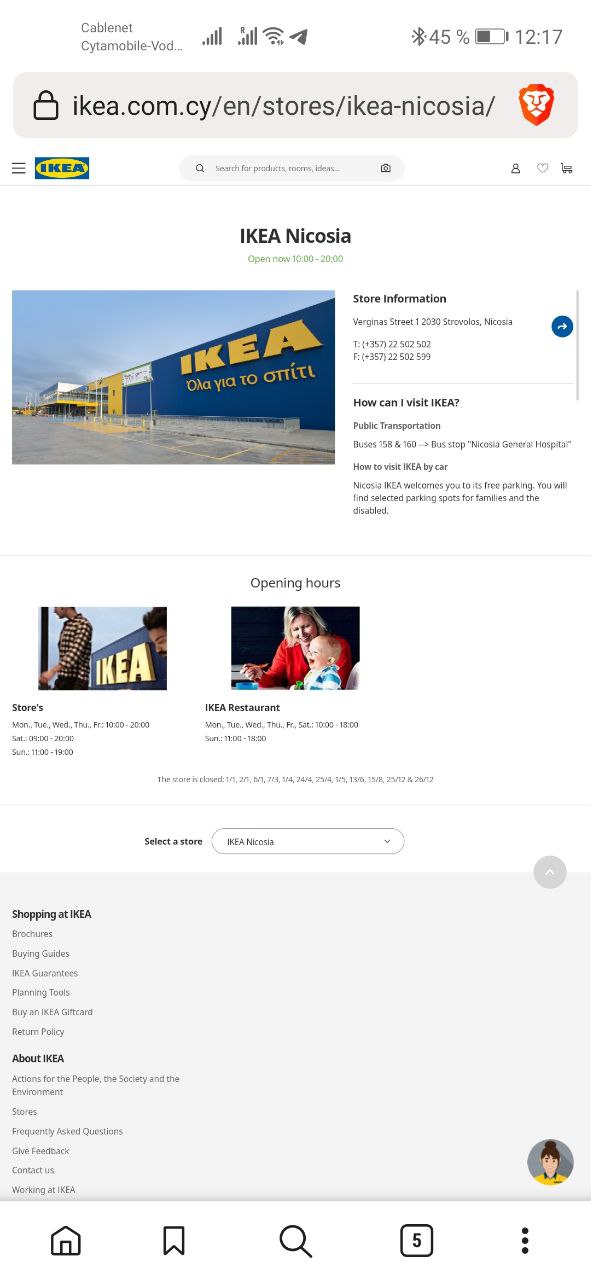The image size is (591, 1280).
Task: Tap the browser home button
Action: point(66,1241)
